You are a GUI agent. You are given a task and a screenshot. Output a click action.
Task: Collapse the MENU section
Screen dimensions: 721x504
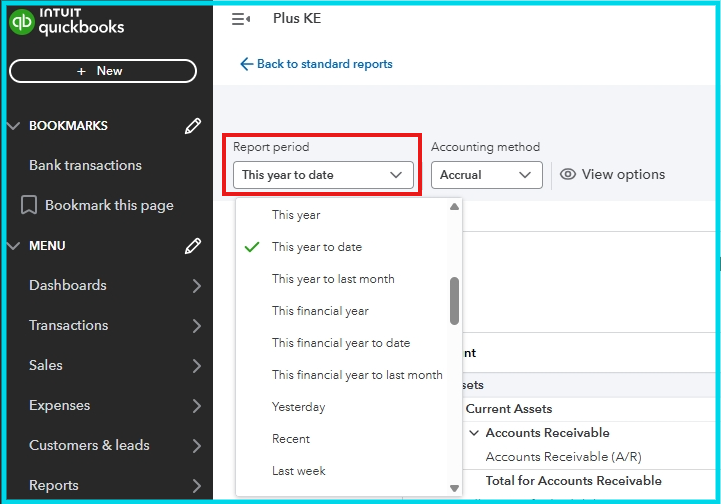click(14, 246)
